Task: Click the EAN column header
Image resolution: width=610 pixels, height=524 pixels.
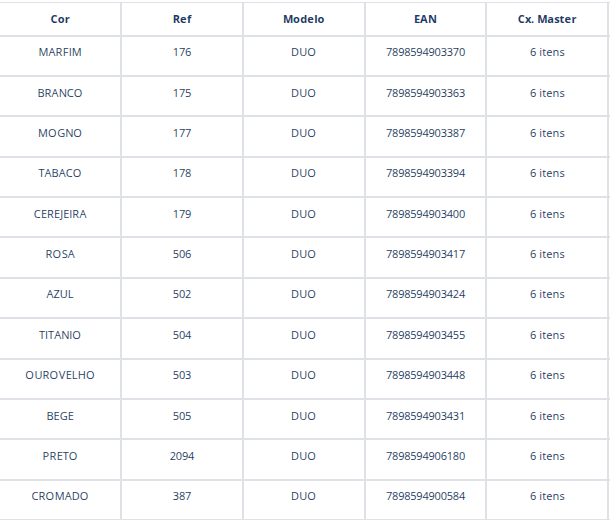Action: tap(425, 19)
